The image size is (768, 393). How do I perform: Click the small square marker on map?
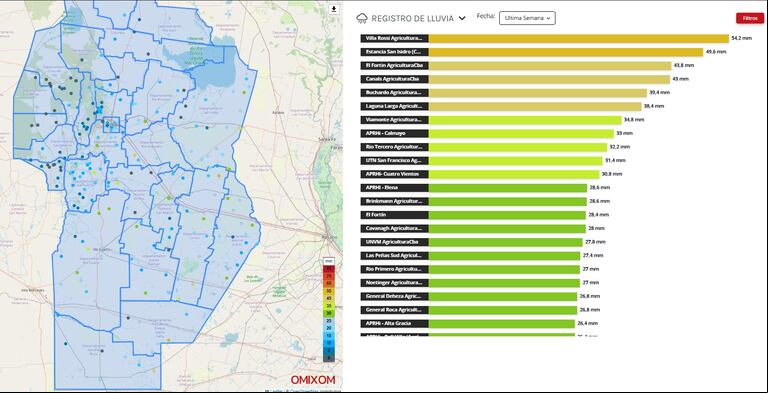pos(112,124)
